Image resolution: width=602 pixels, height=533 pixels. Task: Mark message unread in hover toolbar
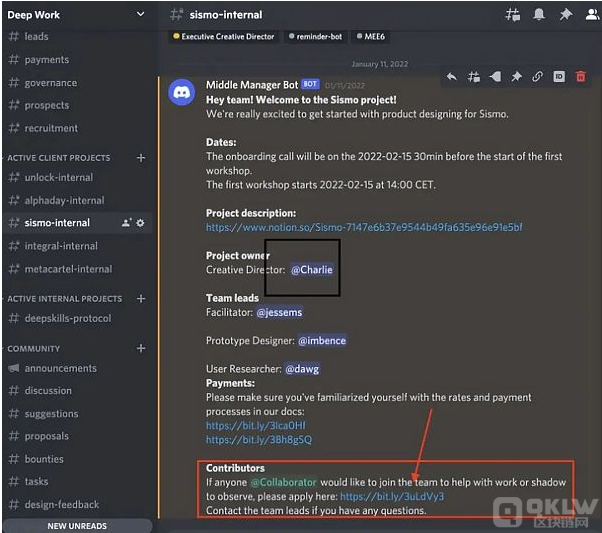tap(495, 77)
